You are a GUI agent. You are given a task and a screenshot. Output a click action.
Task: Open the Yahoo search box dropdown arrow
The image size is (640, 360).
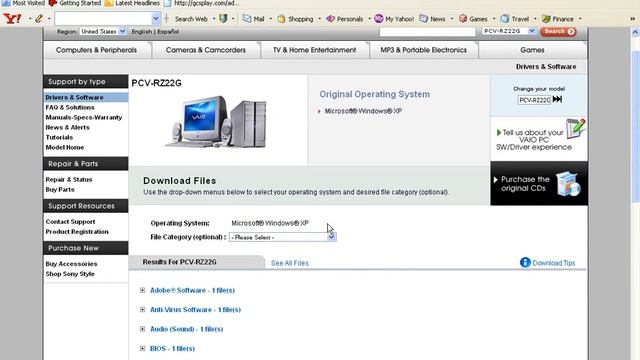(156, 18)
